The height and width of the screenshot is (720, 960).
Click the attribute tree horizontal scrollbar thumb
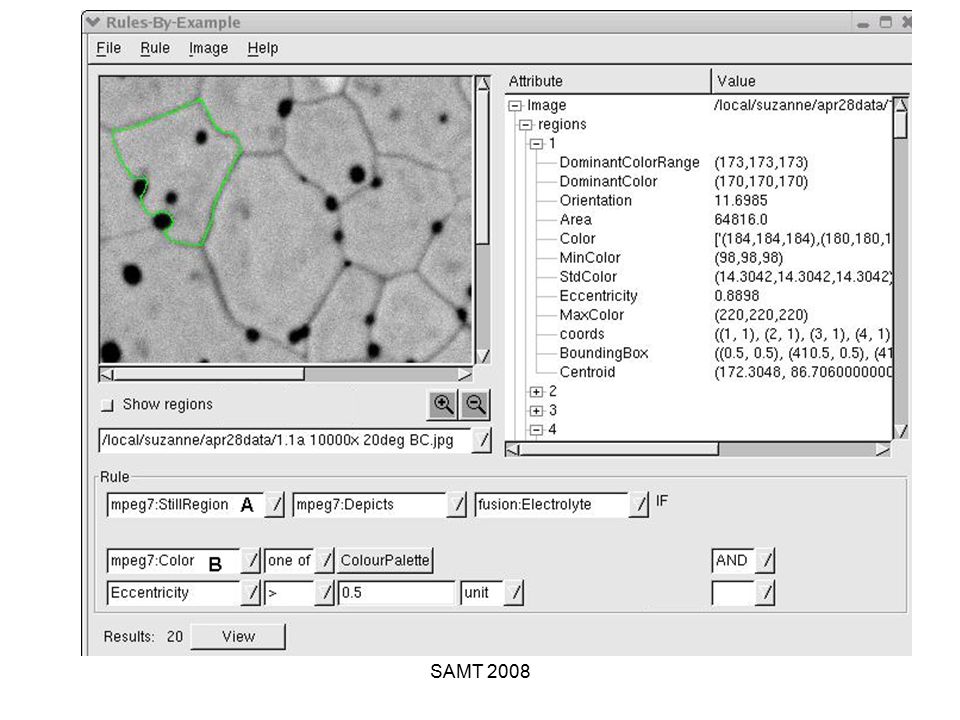pyautogui.click(x=619, y=450)
